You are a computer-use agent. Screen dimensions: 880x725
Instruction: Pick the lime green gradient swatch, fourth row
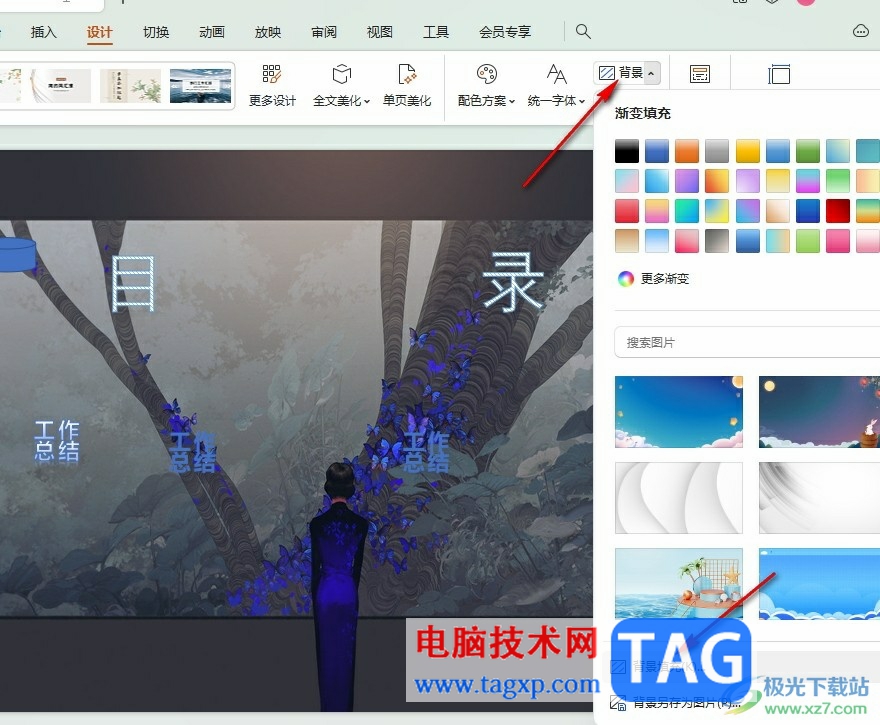[x=808, y=241]
